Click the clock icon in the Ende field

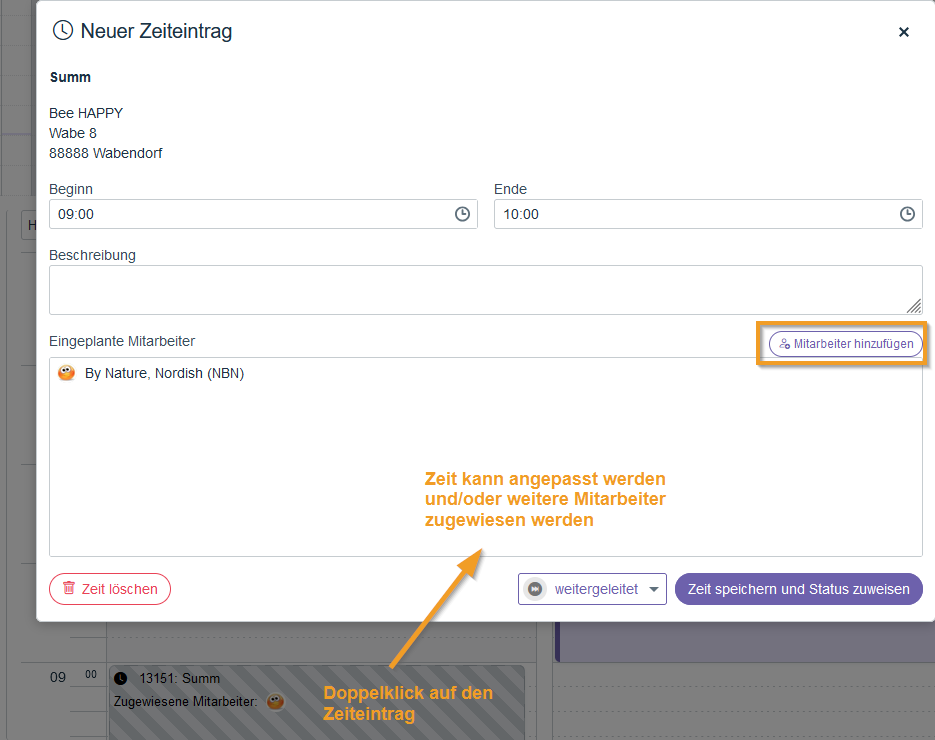[907, 214]
